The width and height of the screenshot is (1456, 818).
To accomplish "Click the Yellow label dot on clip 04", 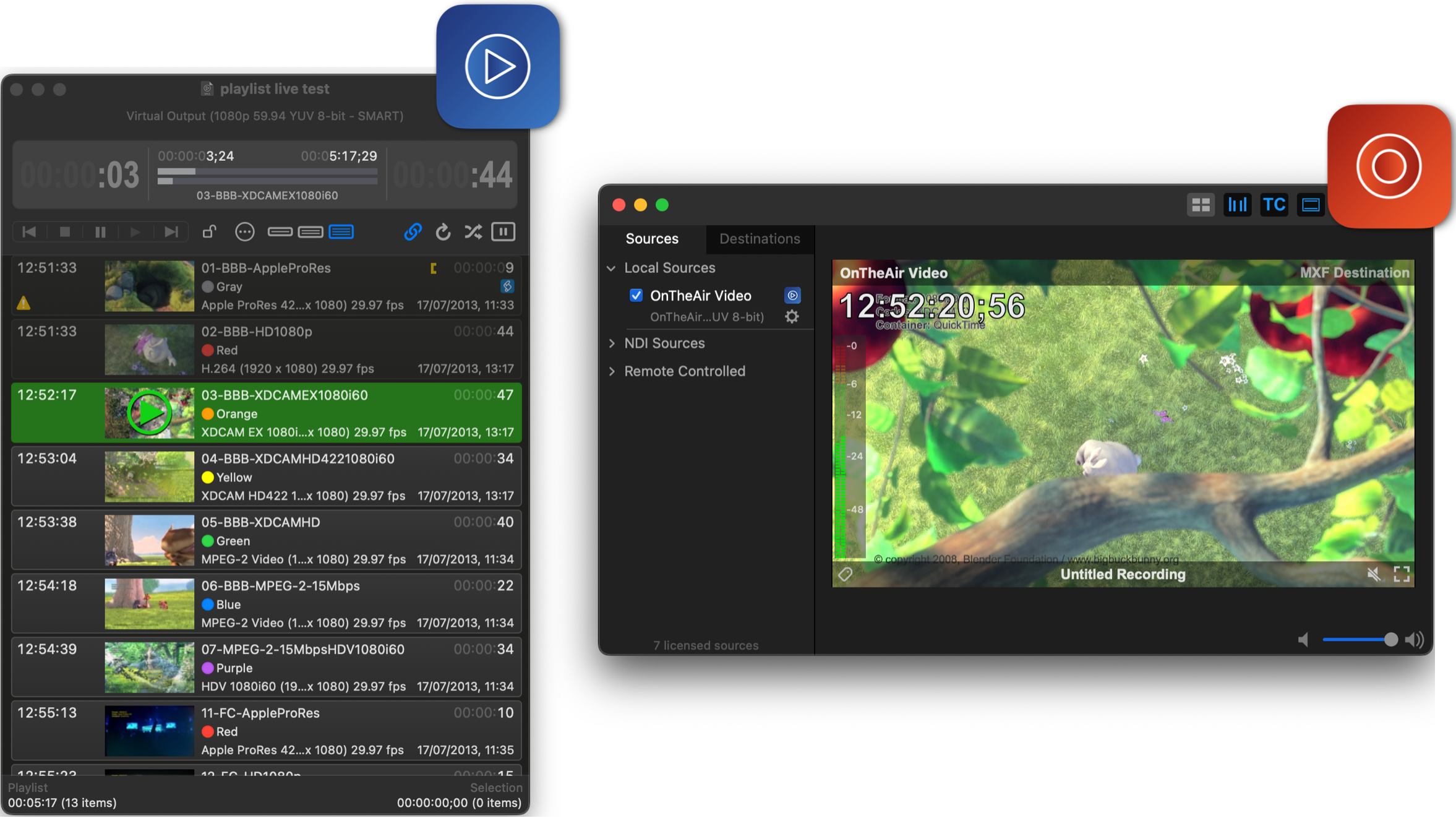I will [x=208, y=477].
